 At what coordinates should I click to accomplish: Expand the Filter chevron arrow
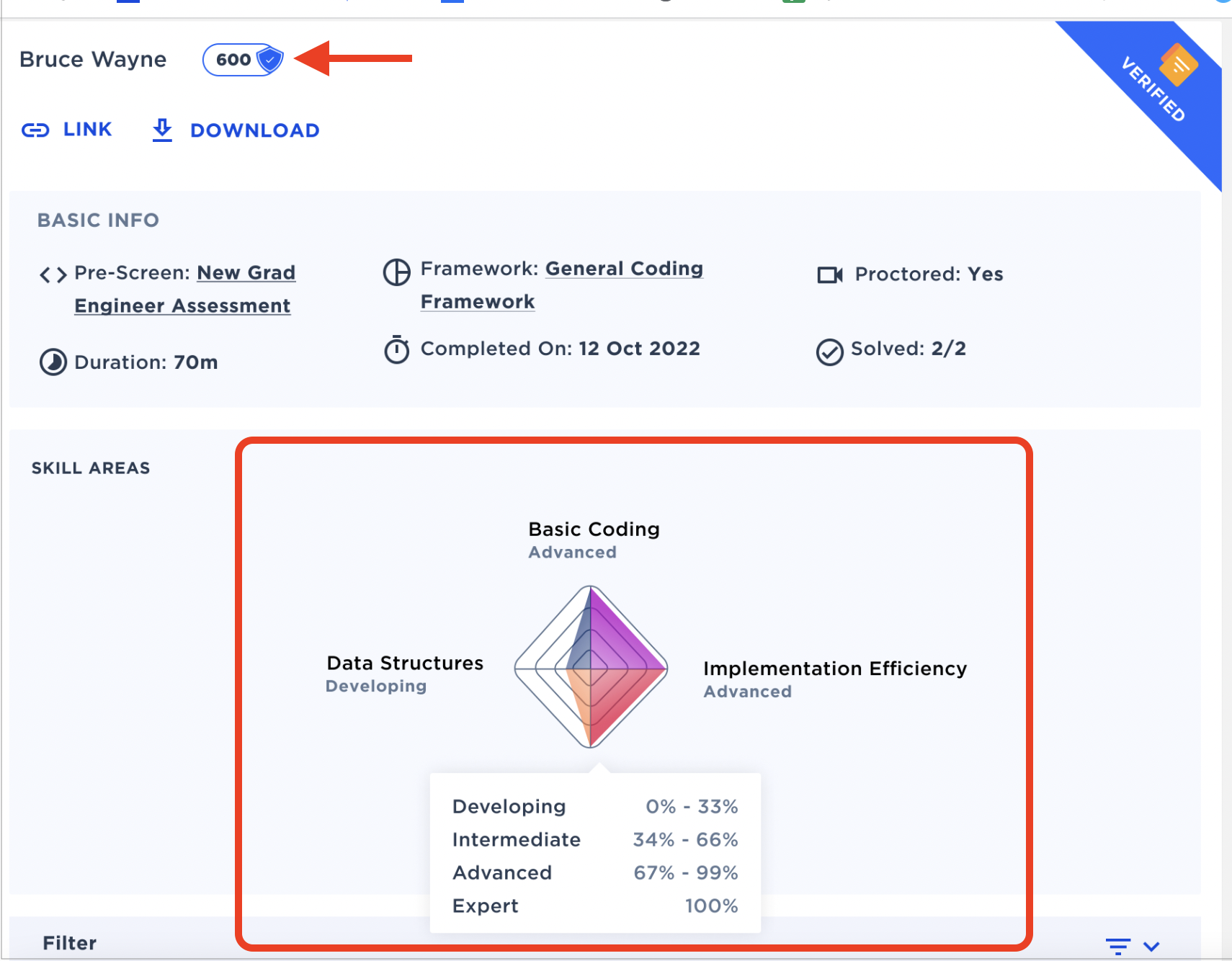click(1151, 946)
